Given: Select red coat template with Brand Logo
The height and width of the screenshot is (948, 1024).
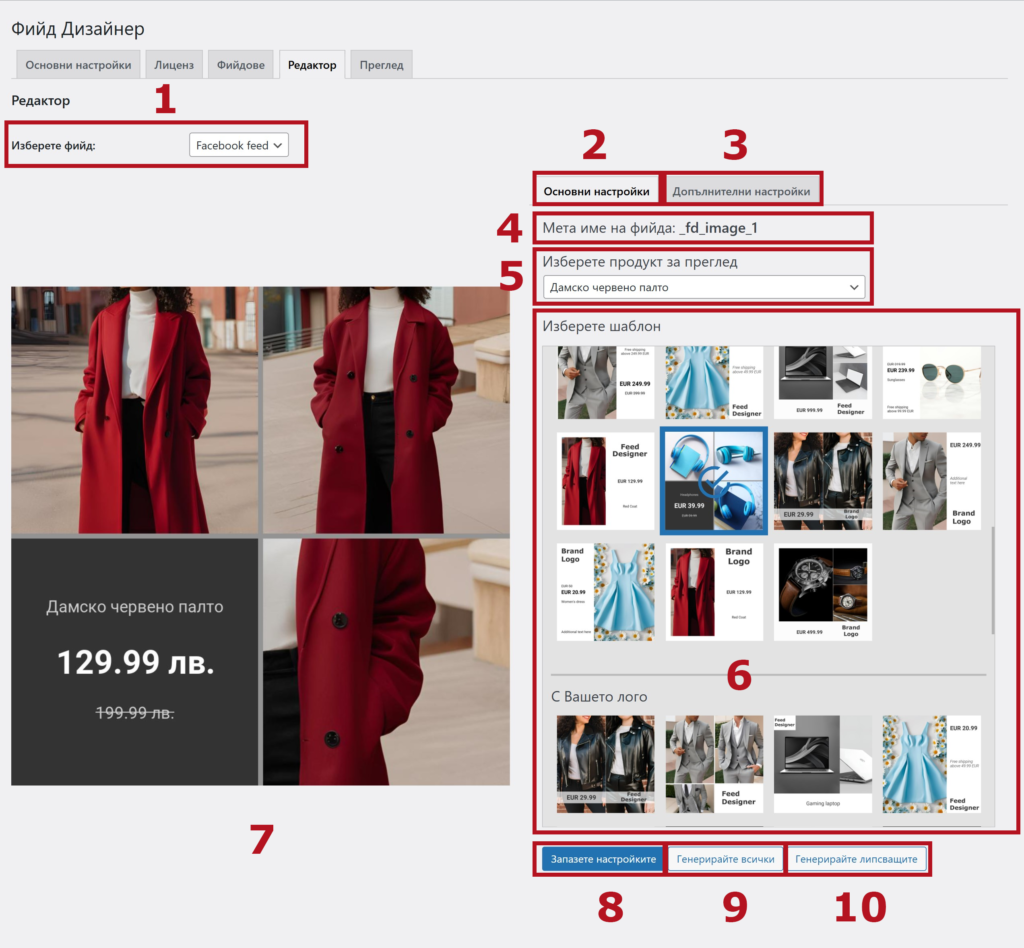Looking at the screenshot, I should coord(714,591).
